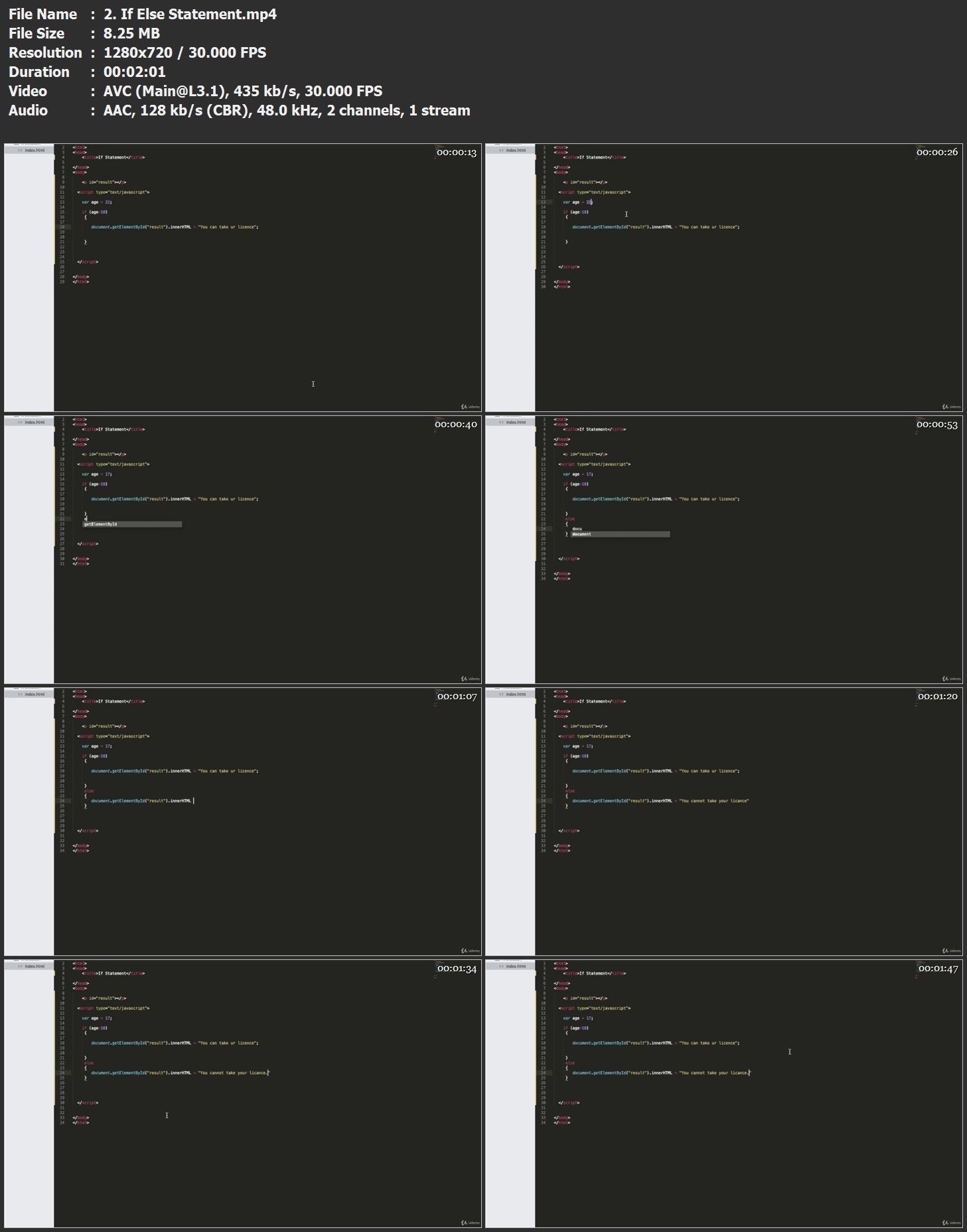Click the "You can take ur licence" line in 00:00:13 frame
This screenshot has width=967, height=1232.
pyautogui.click(x=175, y=227)
